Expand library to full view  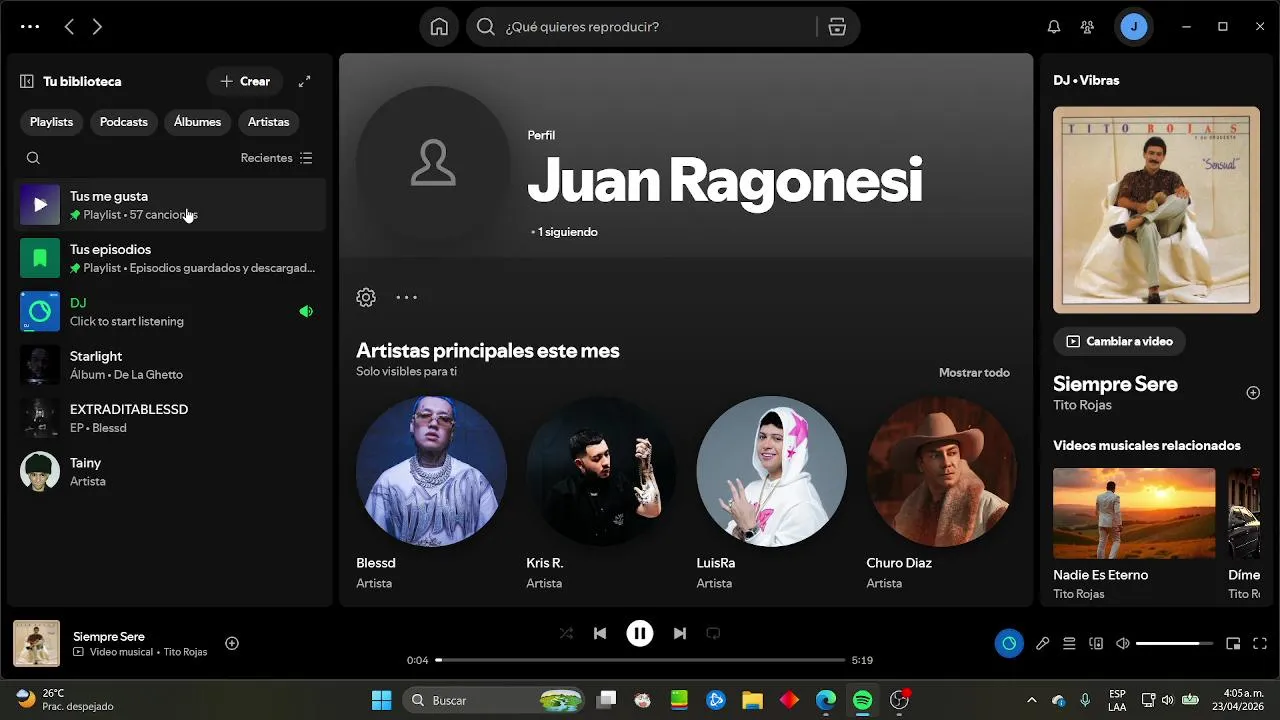(305, 81)
